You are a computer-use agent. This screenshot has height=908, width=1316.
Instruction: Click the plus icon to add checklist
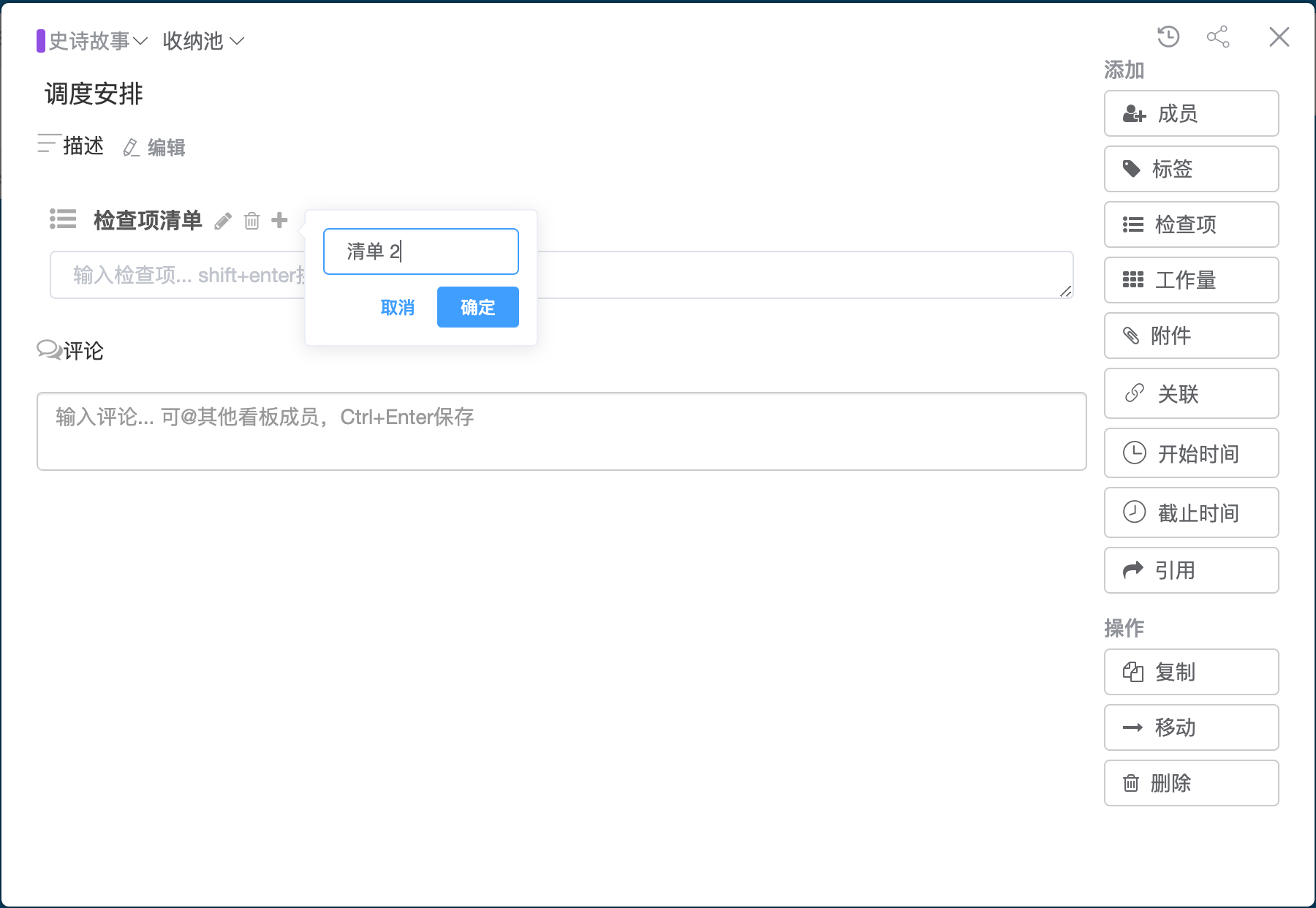(279, 220)
